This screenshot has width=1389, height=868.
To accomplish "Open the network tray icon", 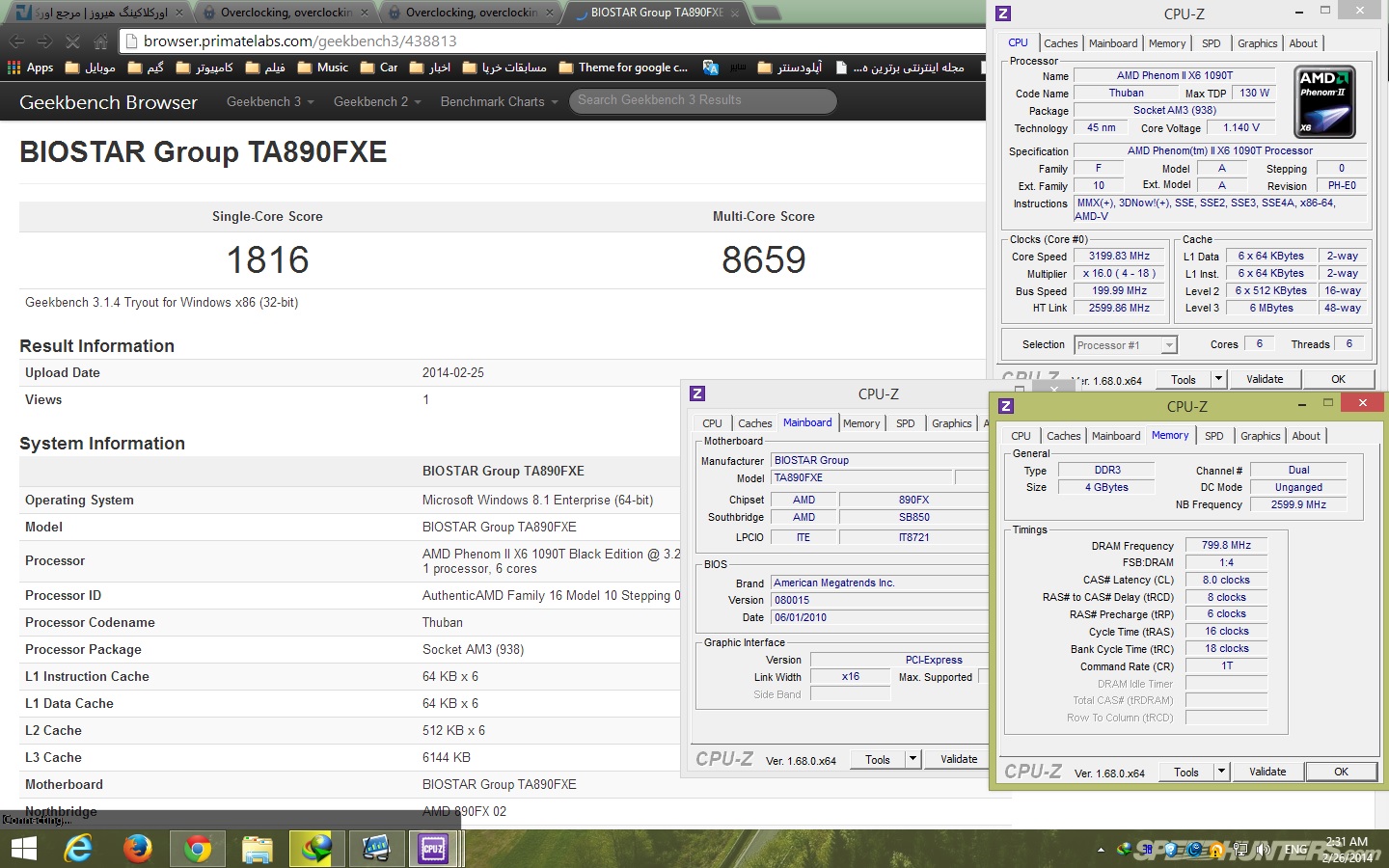I will click(x=1240, y=850).
